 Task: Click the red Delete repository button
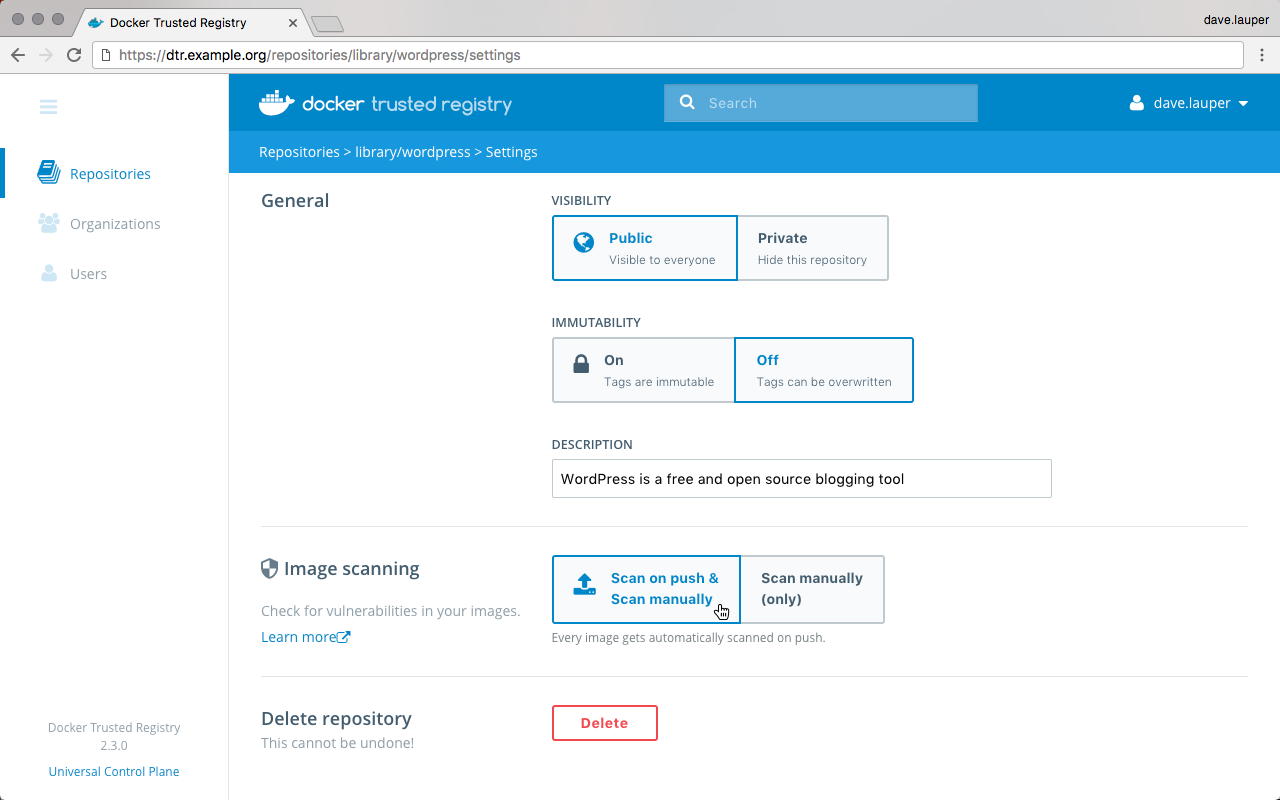tap(604, 723)
